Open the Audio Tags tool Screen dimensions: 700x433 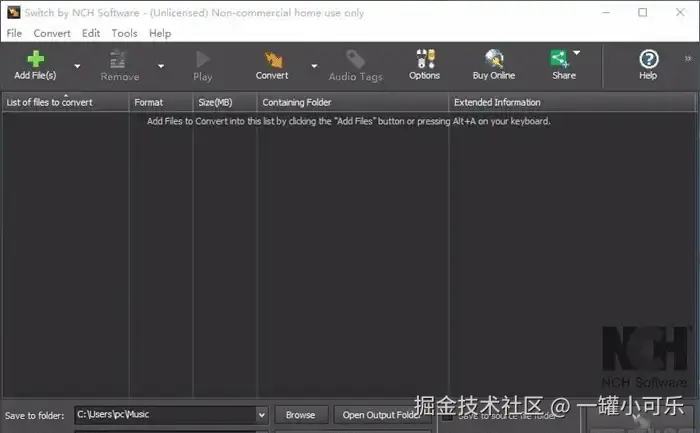[355, 66]
